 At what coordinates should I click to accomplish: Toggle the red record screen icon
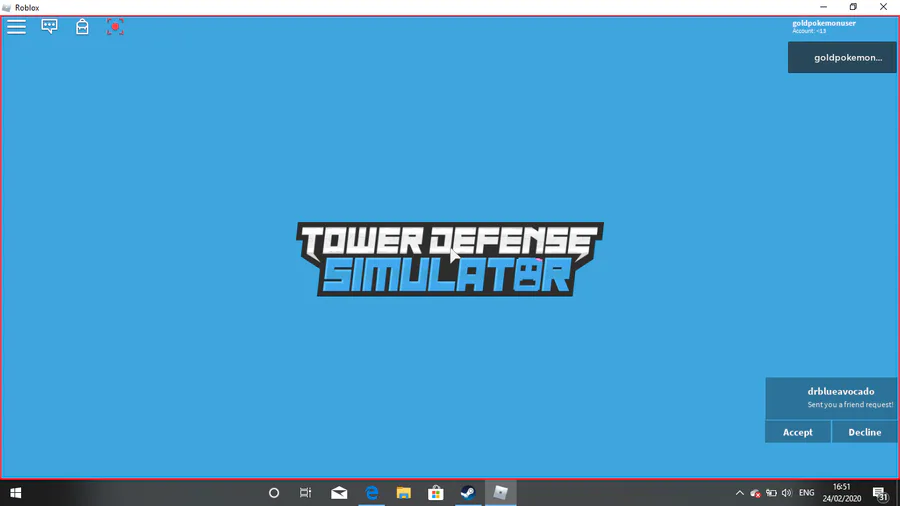[x=115, y=26]
